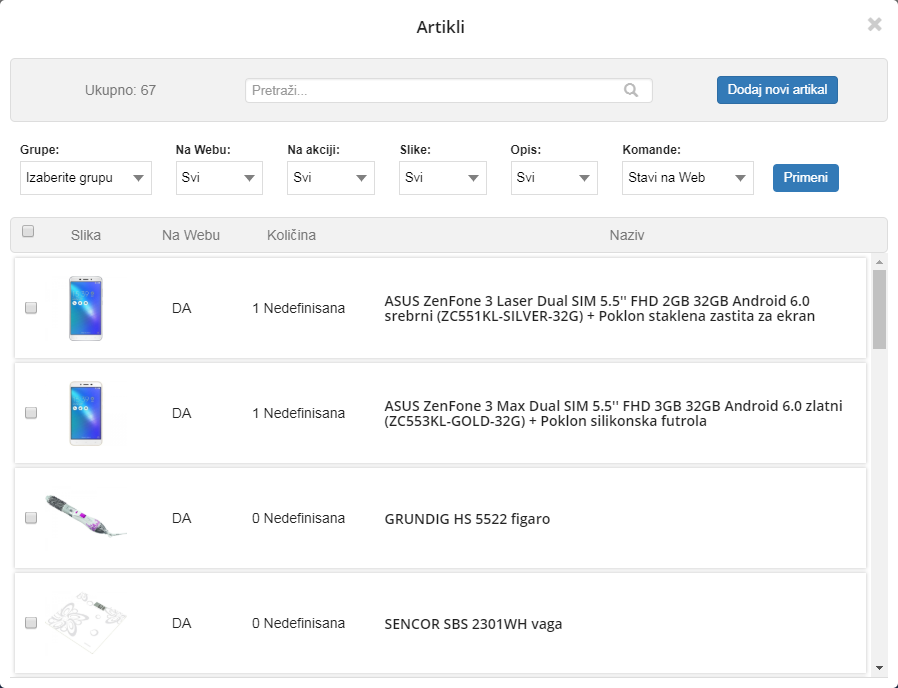Close the Artikli dialog
The height and width of the screenshot is (688, 898).
point(874,24)
